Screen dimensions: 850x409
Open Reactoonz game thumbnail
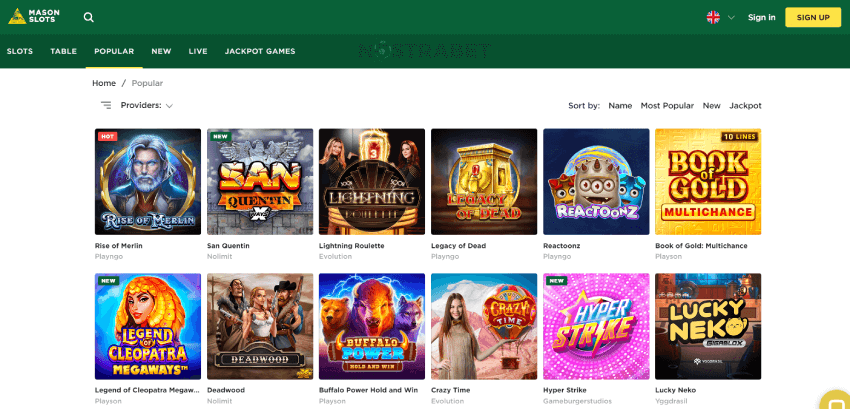tap(596, 182)
